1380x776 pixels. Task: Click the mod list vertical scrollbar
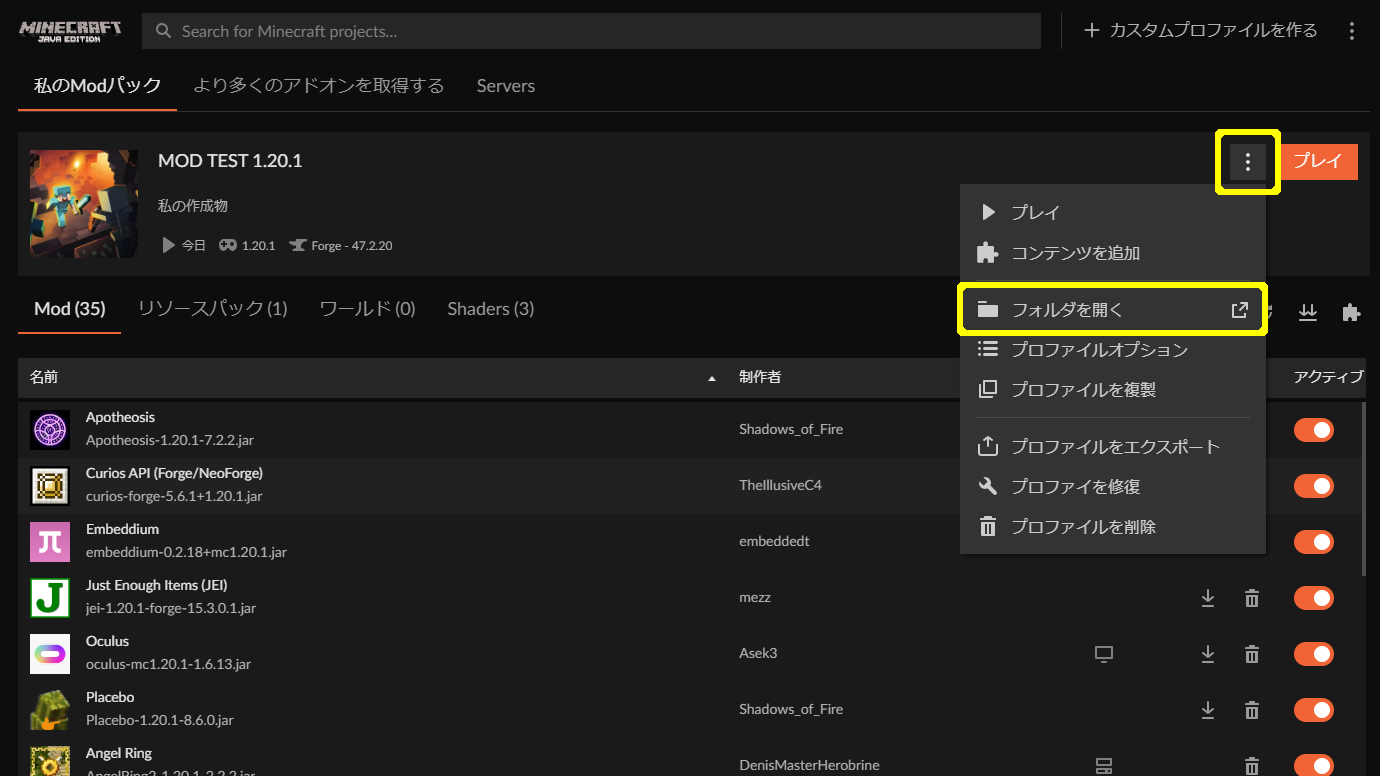click(x=1364, y=490)
